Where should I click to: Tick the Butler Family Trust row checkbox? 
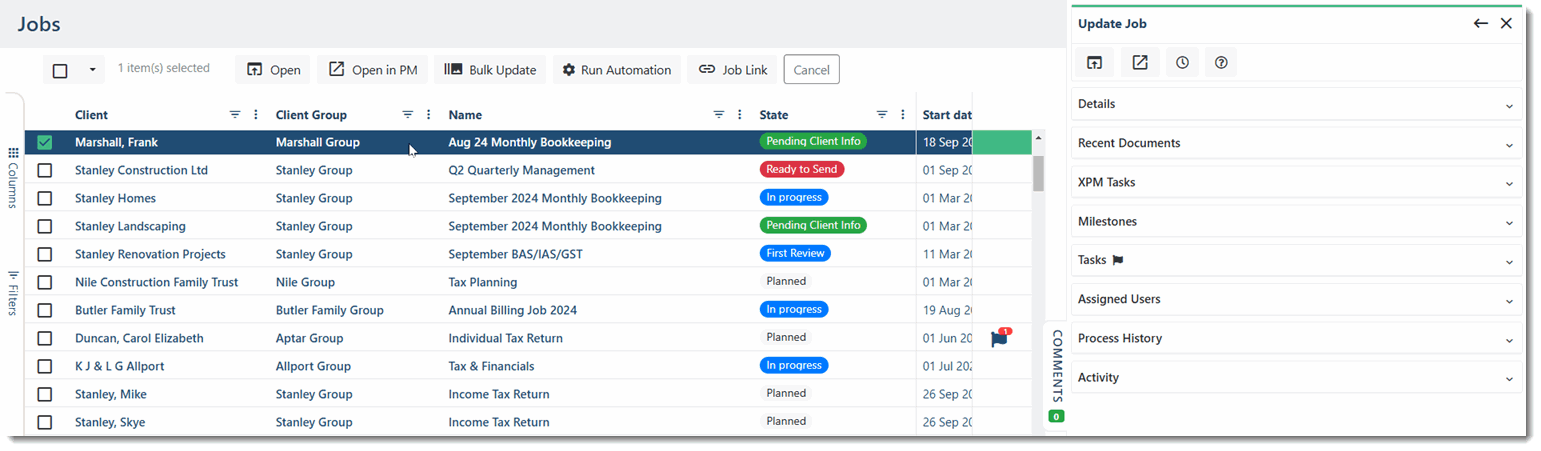(x=45, y=310)
